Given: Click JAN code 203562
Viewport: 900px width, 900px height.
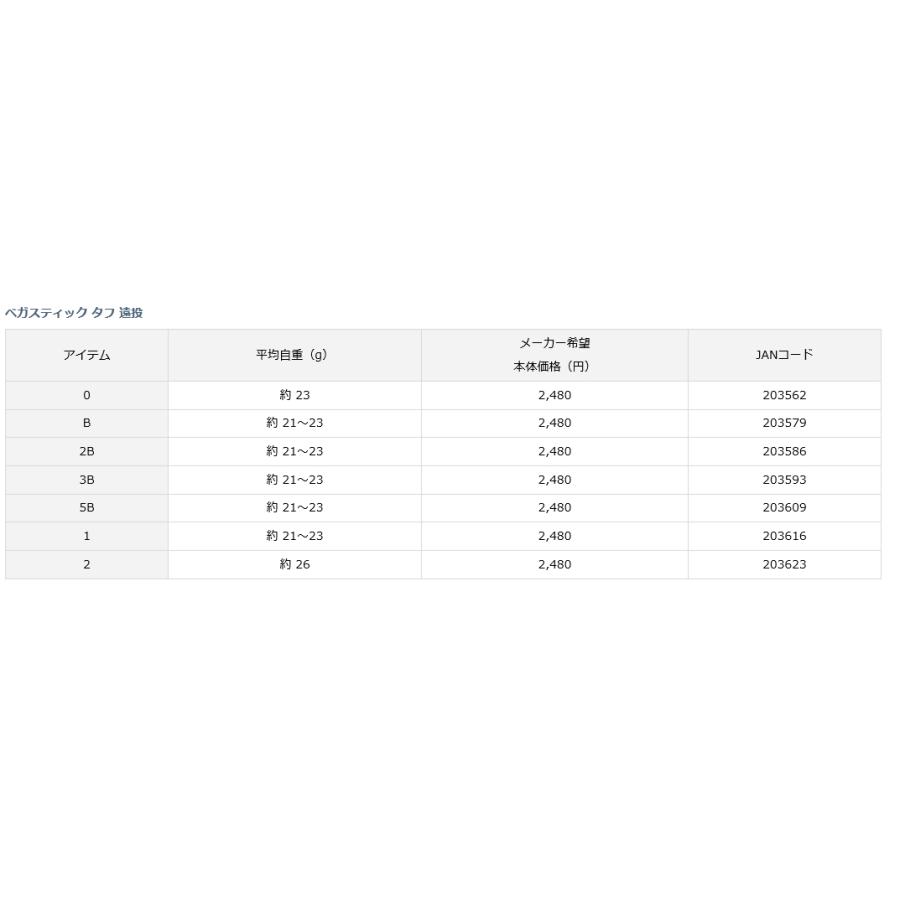Looking at the screenshot, I should click(x=784, y=395).
